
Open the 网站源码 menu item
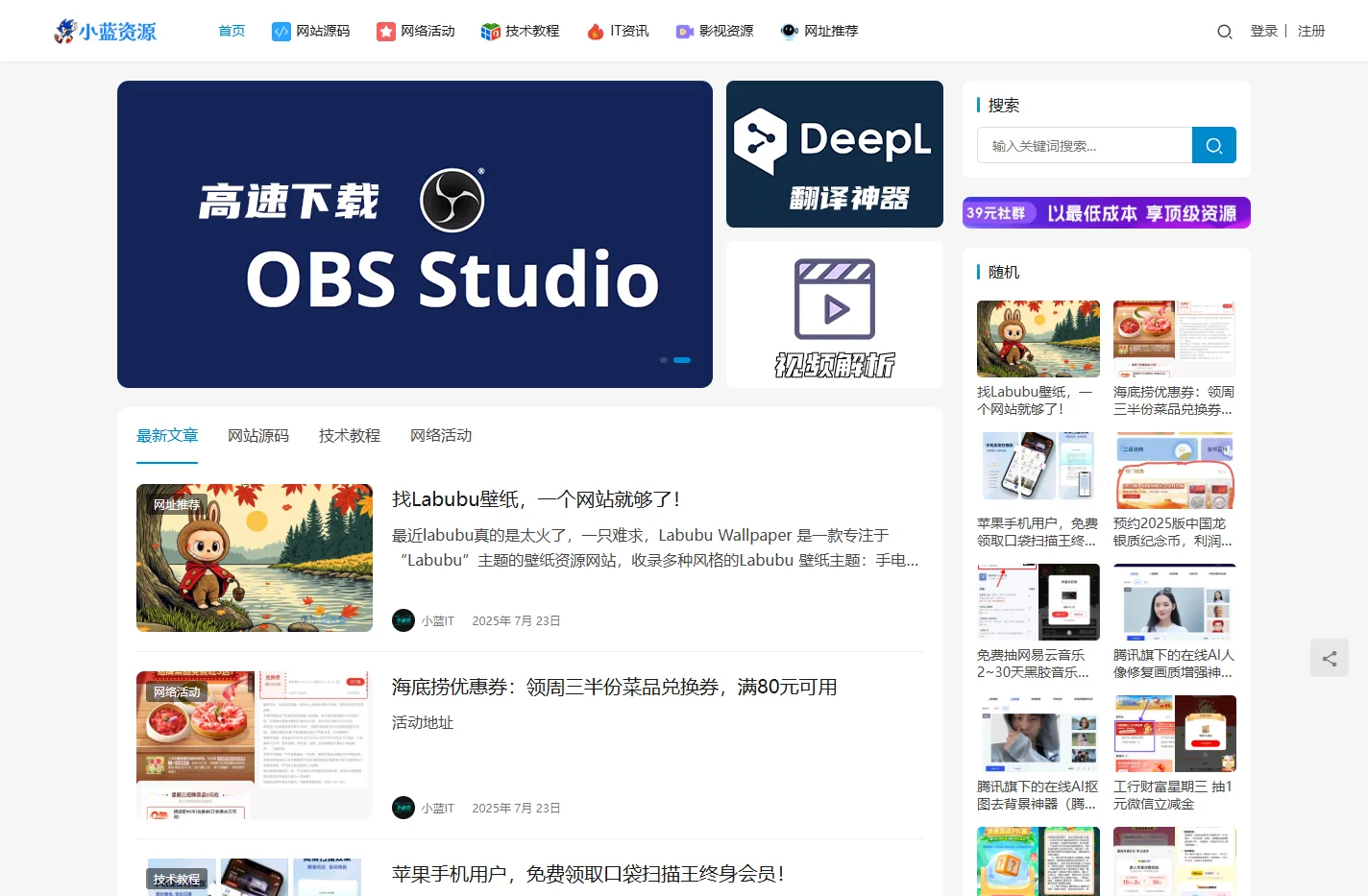click(311, 31)
